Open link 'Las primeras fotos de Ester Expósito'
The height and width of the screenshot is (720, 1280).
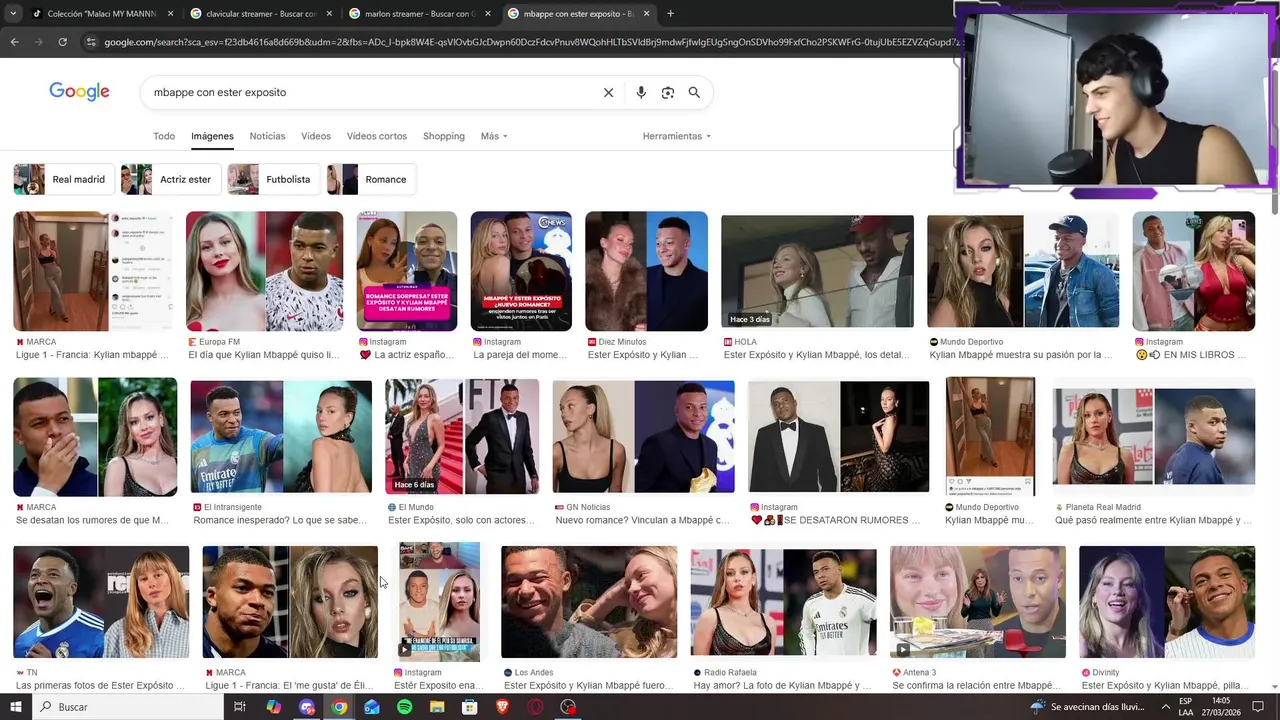100,686
